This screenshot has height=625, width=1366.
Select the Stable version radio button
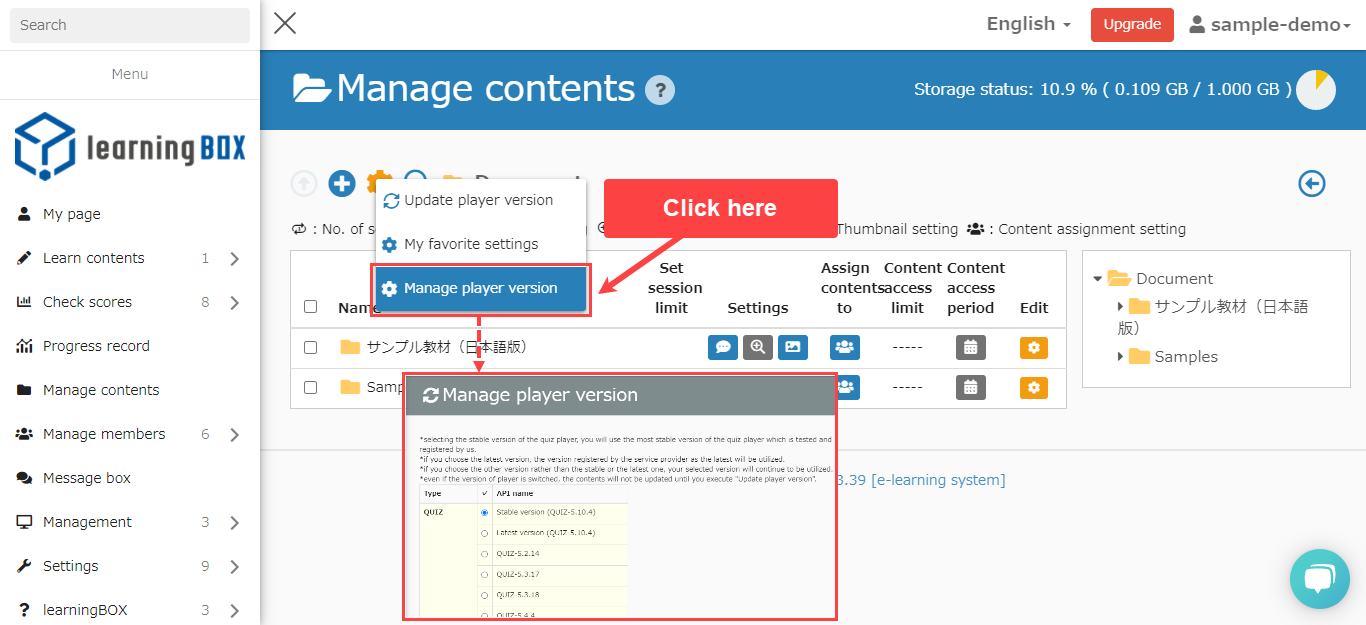tap(485, 513)
